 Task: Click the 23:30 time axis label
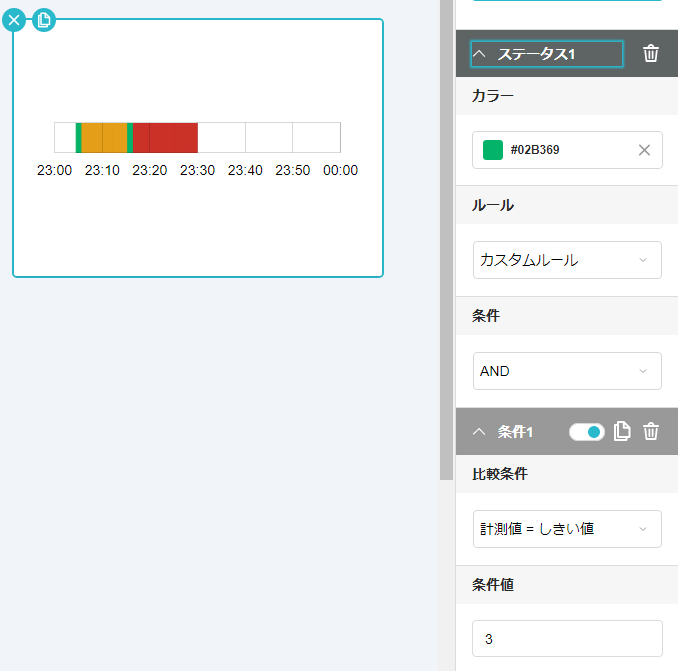coord(197,170)
